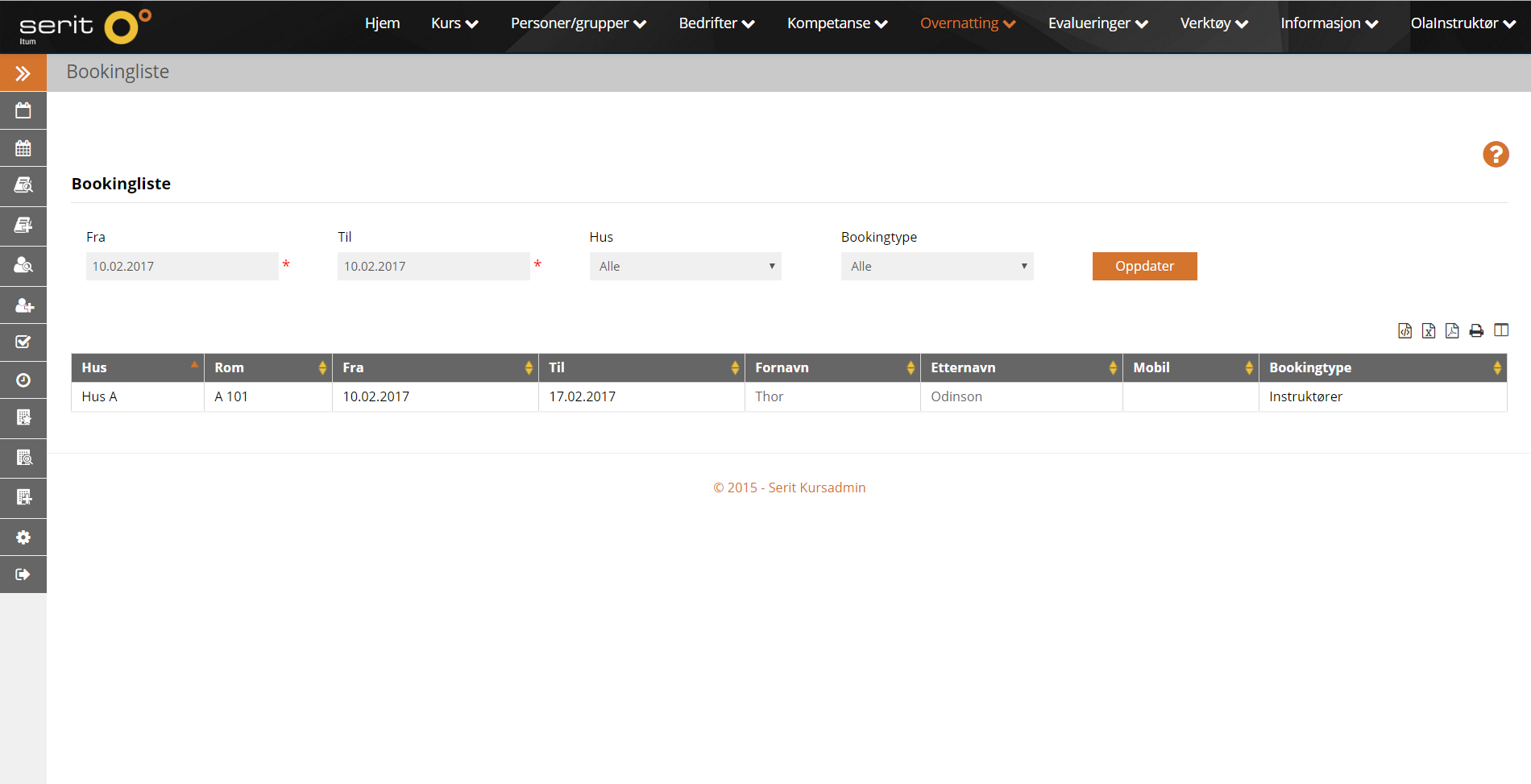This screenshot has width=1531, height=784.
Task: Sort table by Til column header
Action: click(x=641, y=367)
